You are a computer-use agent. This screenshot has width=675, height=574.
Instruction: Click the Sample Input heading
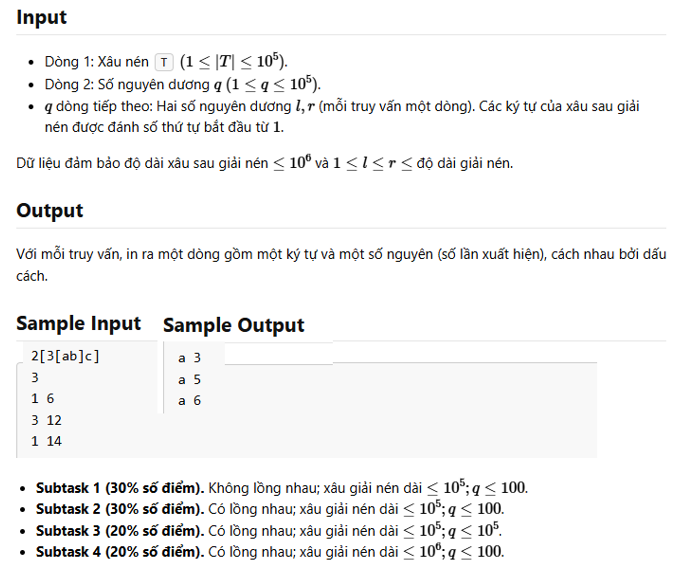pos(78,323)
